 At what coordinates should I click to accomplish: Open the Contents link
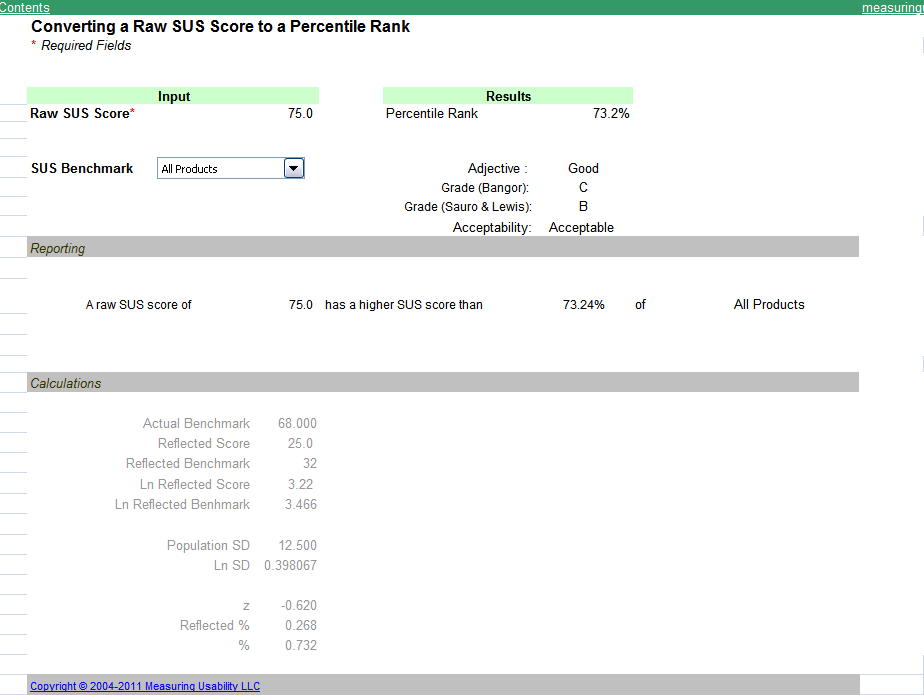pos(25,8)
